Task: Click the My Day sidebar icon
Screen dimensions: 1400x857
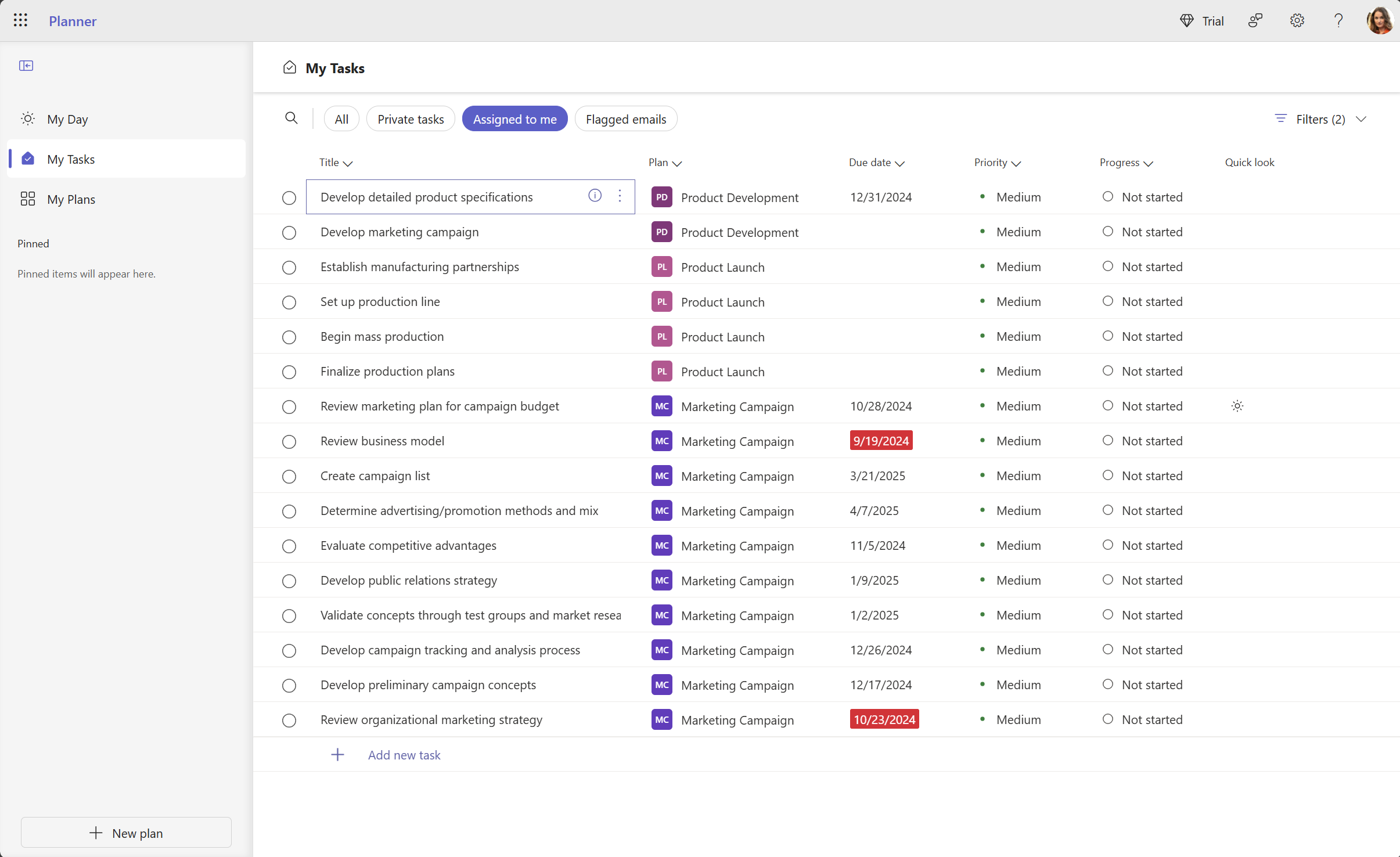Action: pyautogui.click(x=27, y=119)
